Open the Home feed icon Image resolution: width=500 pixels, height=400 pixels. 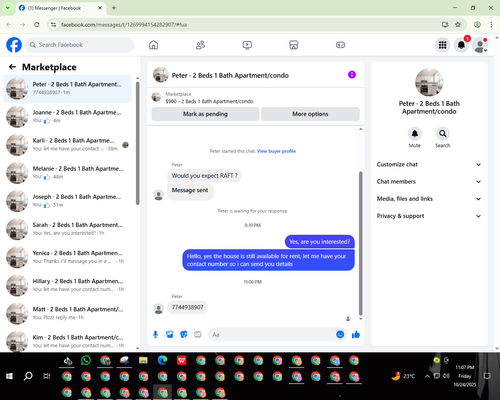coord(153,45)
